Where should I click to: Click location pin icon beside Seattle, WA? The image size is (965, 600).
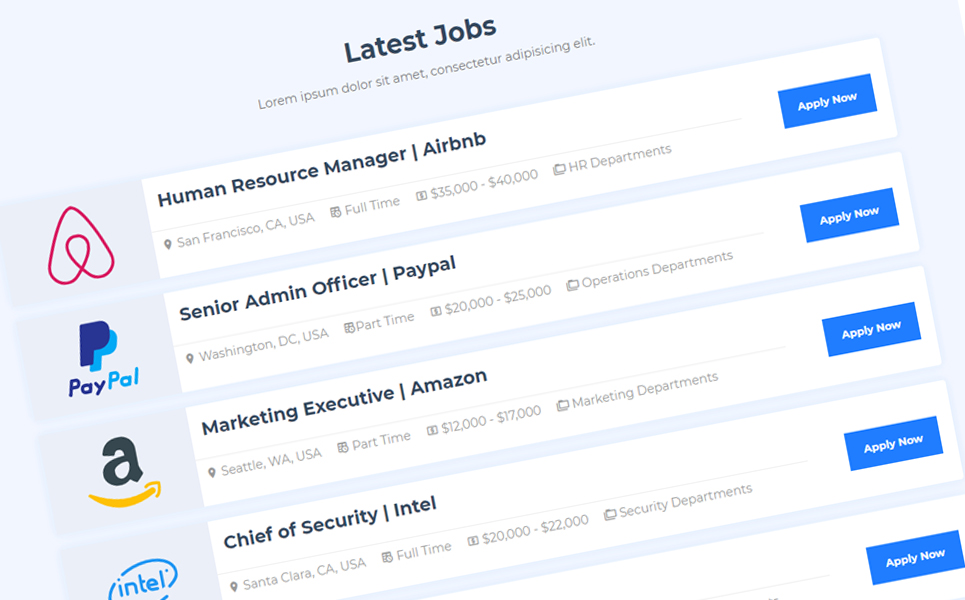(212, 472)
